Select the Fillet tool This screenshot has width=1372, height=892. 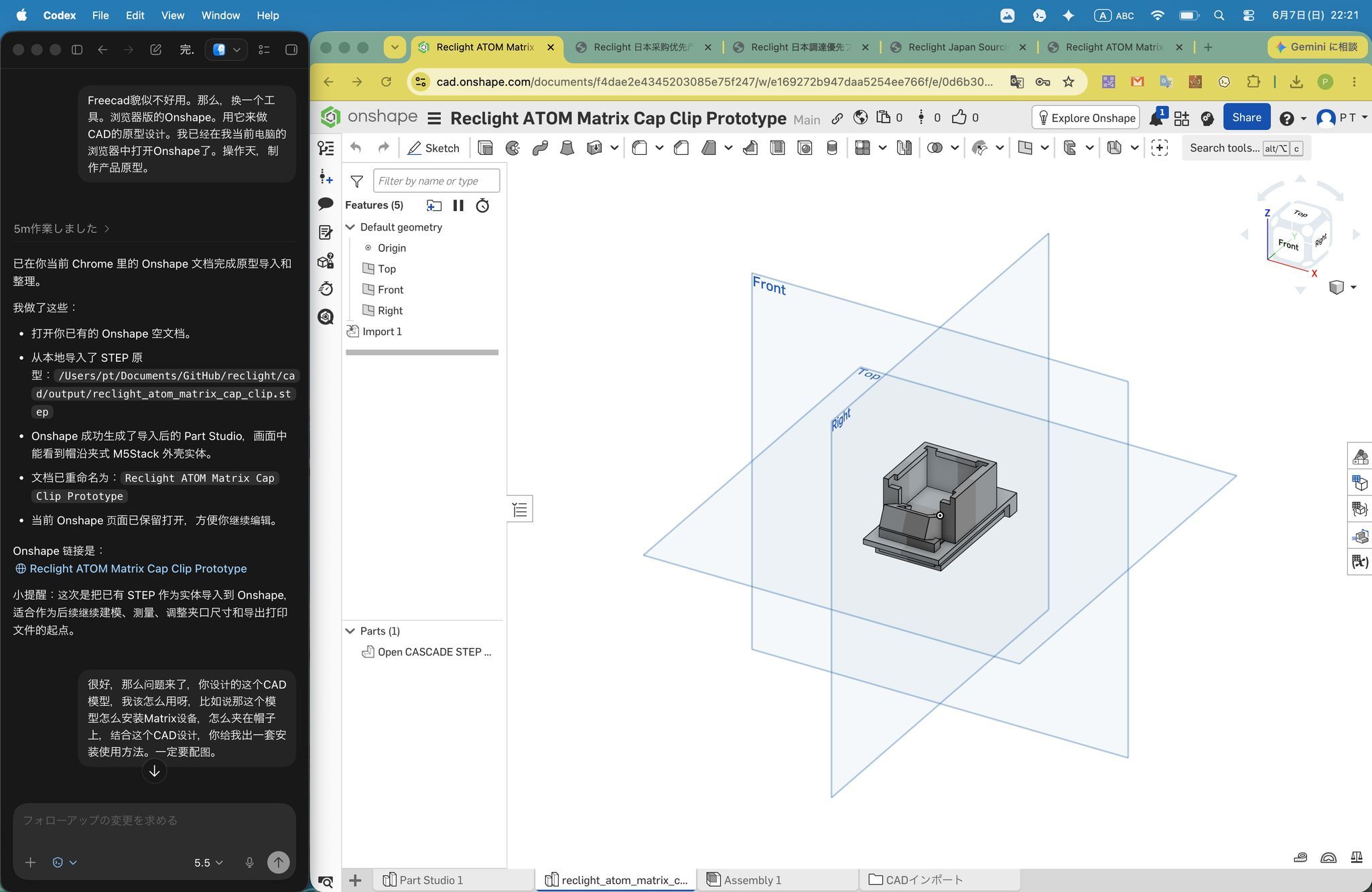click(x=640, y=148)
